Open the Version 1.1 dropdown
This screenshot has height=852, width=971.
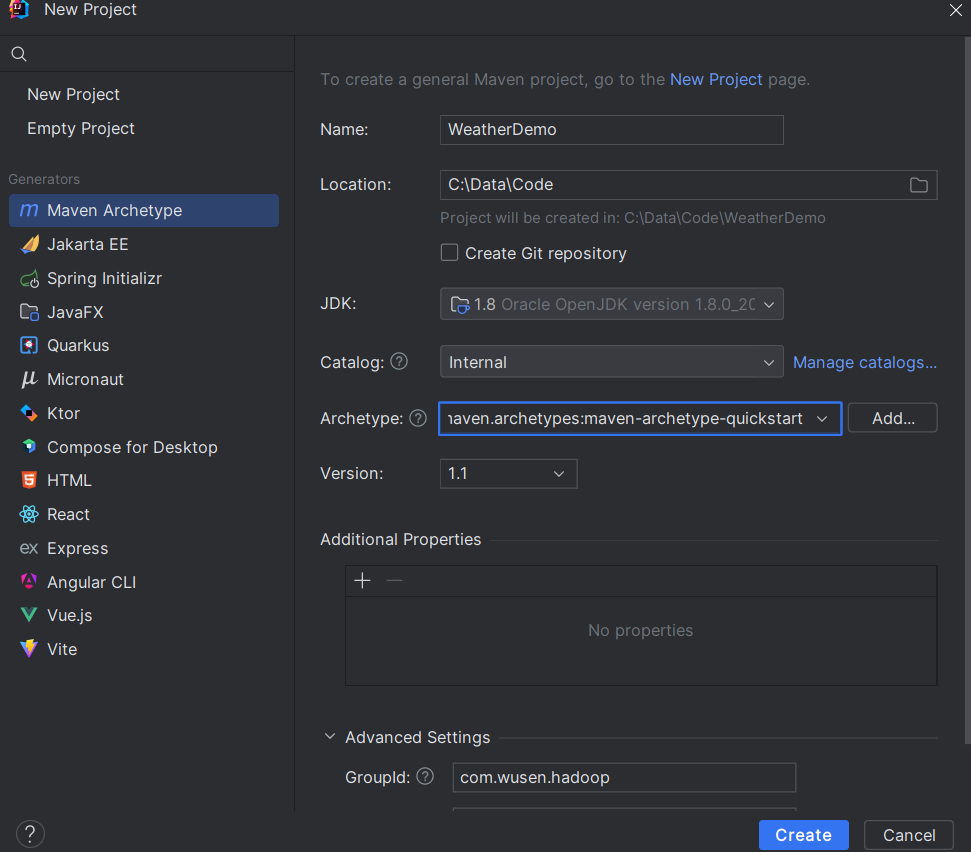[x=508, y=474]
